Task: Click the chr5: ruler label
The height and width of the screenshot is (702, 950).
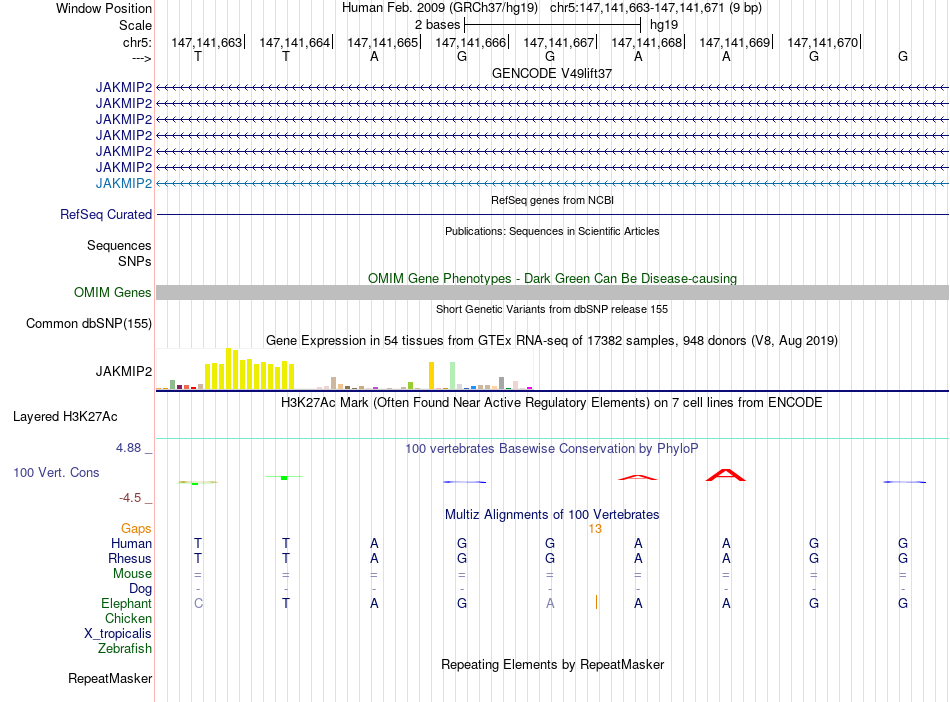Action: pyautogui.click(x=137, y=42)
